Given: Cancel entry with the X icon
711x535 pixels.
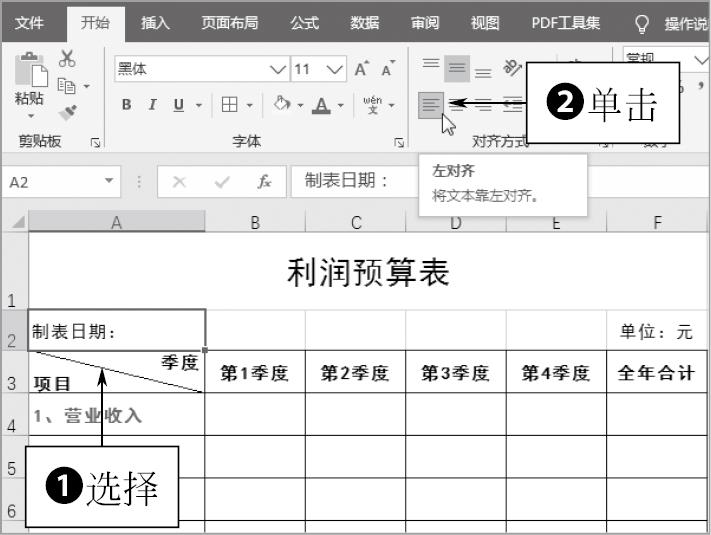Looking at the screenshot, I should point(180,182).
